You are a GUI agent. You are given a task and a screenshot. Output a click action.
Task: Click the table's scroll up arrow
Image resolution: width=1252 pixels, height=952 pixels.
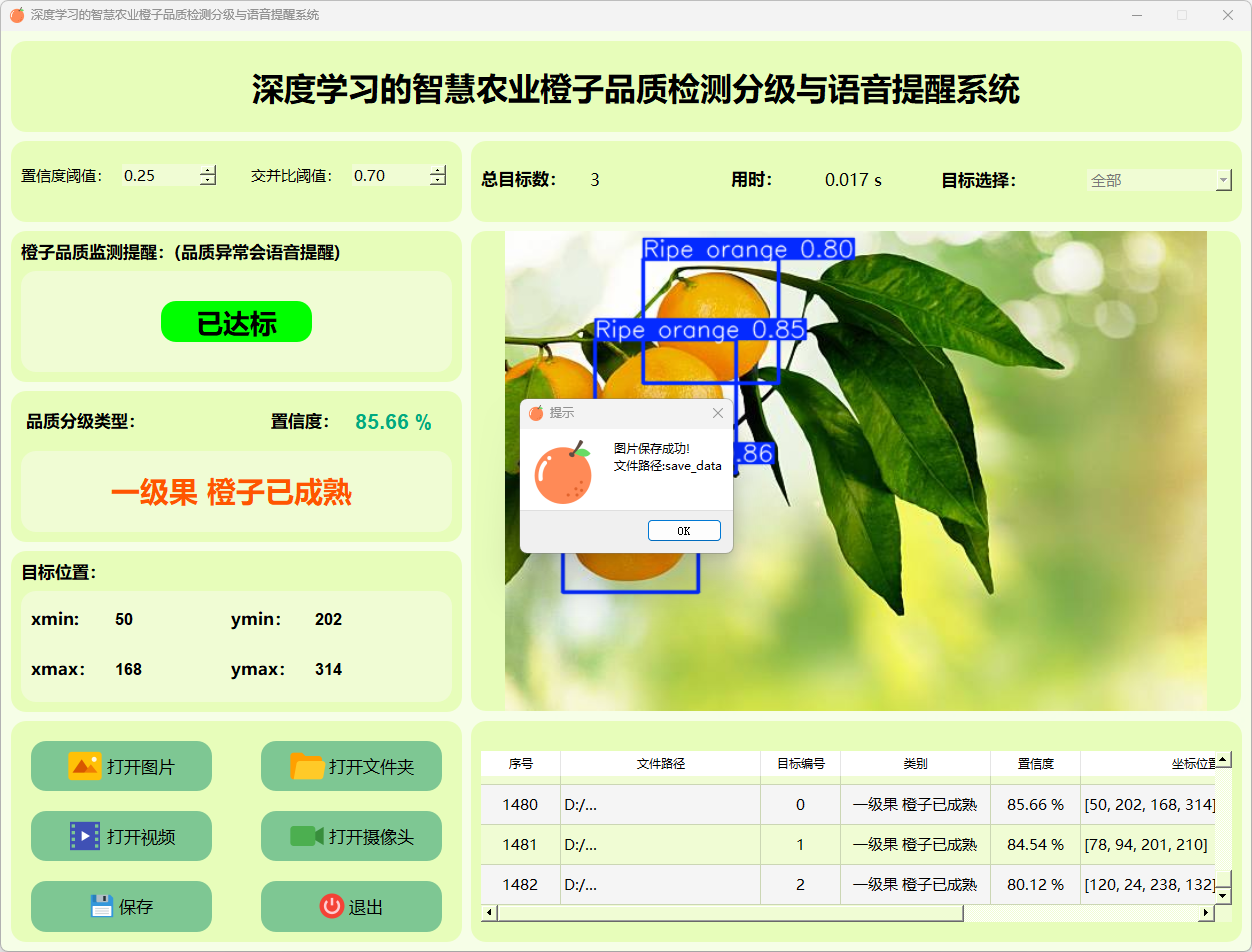pyautogui.click(x=1224, y=760)
